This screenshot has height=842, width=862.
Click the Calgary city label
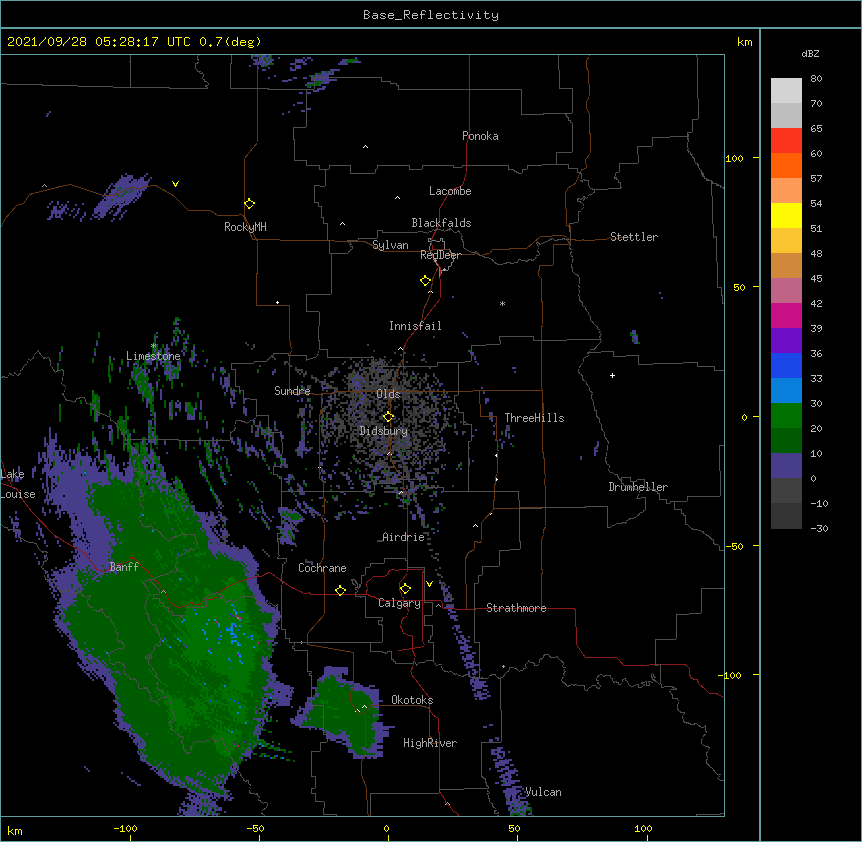point(400,603)
